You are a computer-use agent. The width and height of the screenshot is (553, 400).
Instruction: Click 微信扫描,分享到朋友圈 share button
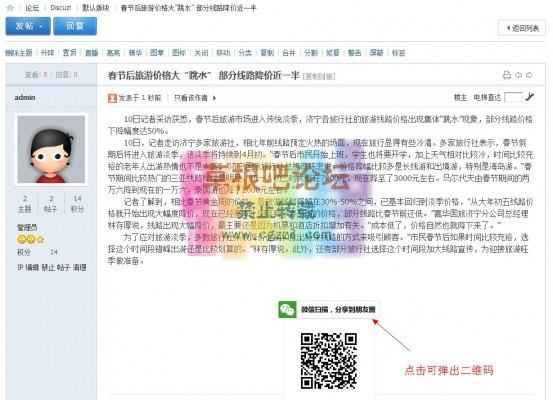pos(329,310)
